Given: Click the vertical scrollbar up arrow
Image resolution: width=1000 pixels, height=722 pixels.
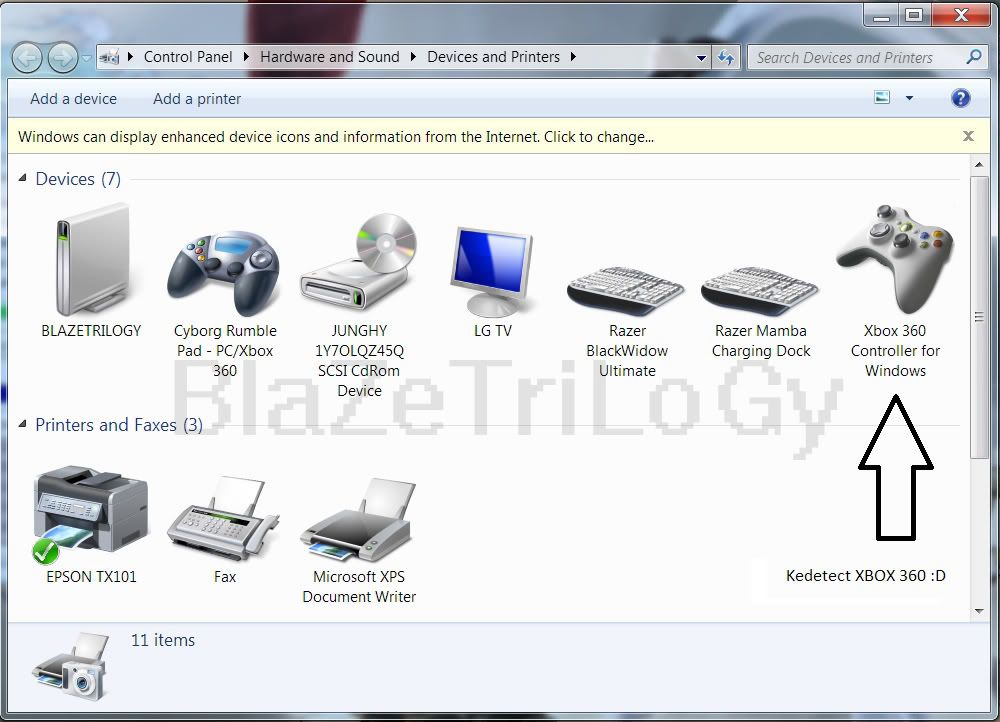Looking at the screenshot, I should 979,165.
